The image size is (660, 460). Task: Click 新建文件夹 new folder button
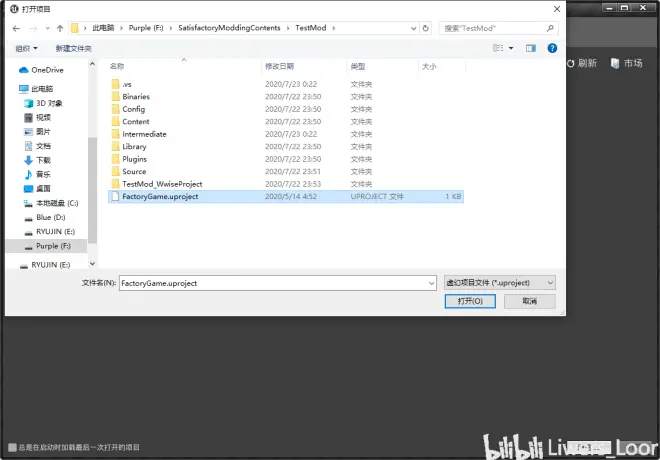[74, 48]
